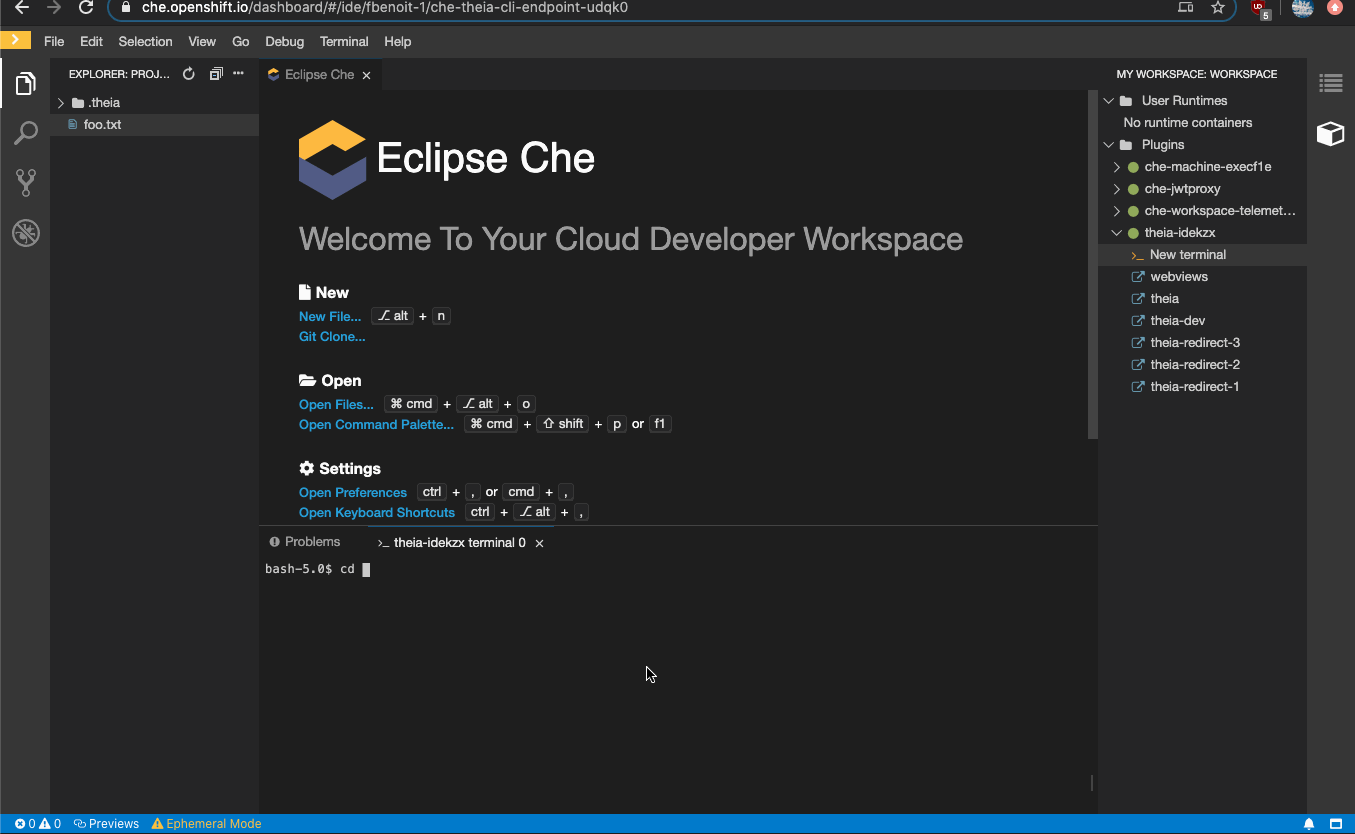
Task: Open Explorer more actions ellipsis
Action: 238,74
